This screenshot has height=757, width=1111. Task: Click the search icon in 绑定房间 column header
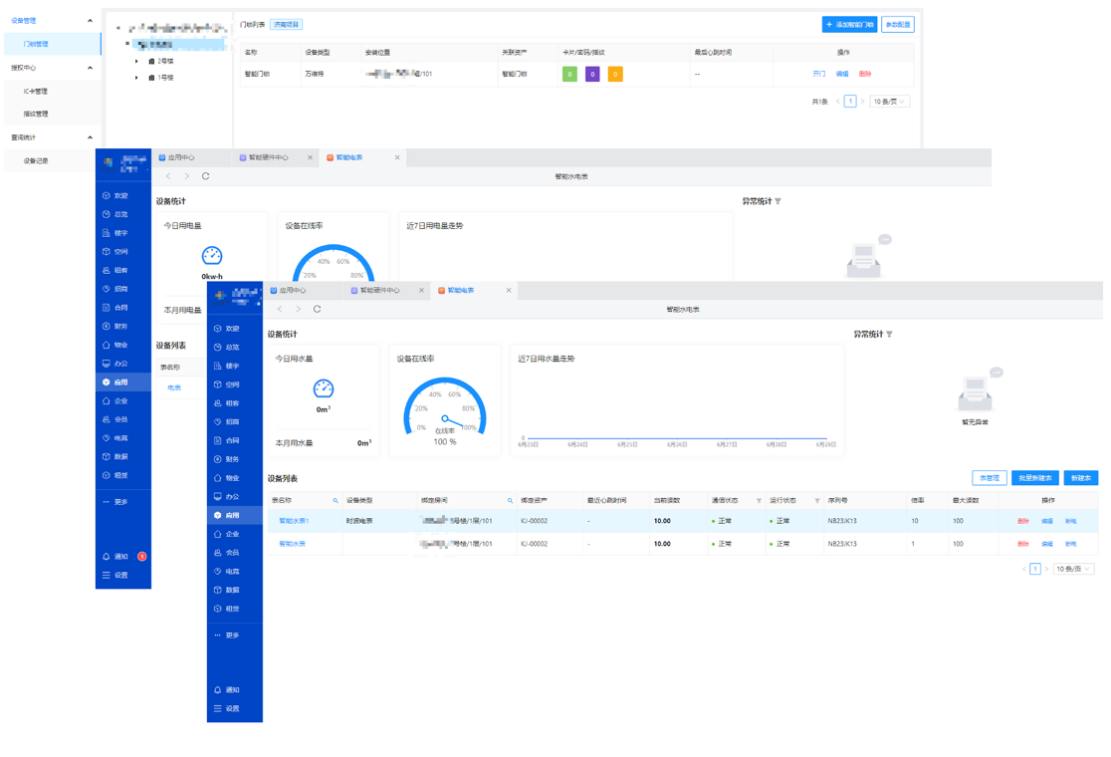click(x=510, y=500)
